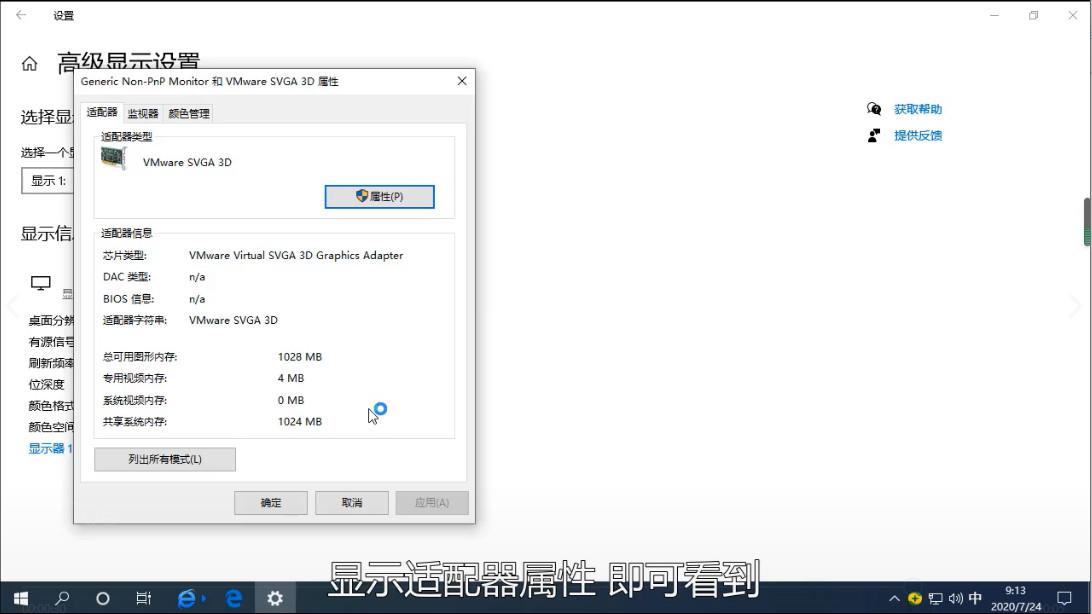Switch to the 颜色管理 tab
This screenshot has width=1092, height=614.
pos(189,113)
